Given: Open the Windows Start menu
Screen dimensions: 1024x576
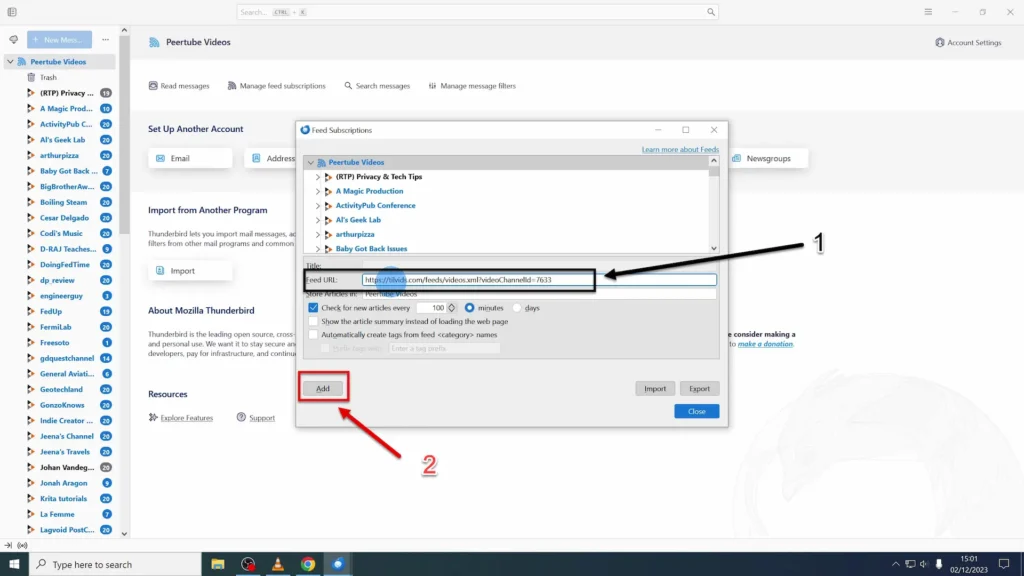Looking at the screenshot, I should 14,564.
